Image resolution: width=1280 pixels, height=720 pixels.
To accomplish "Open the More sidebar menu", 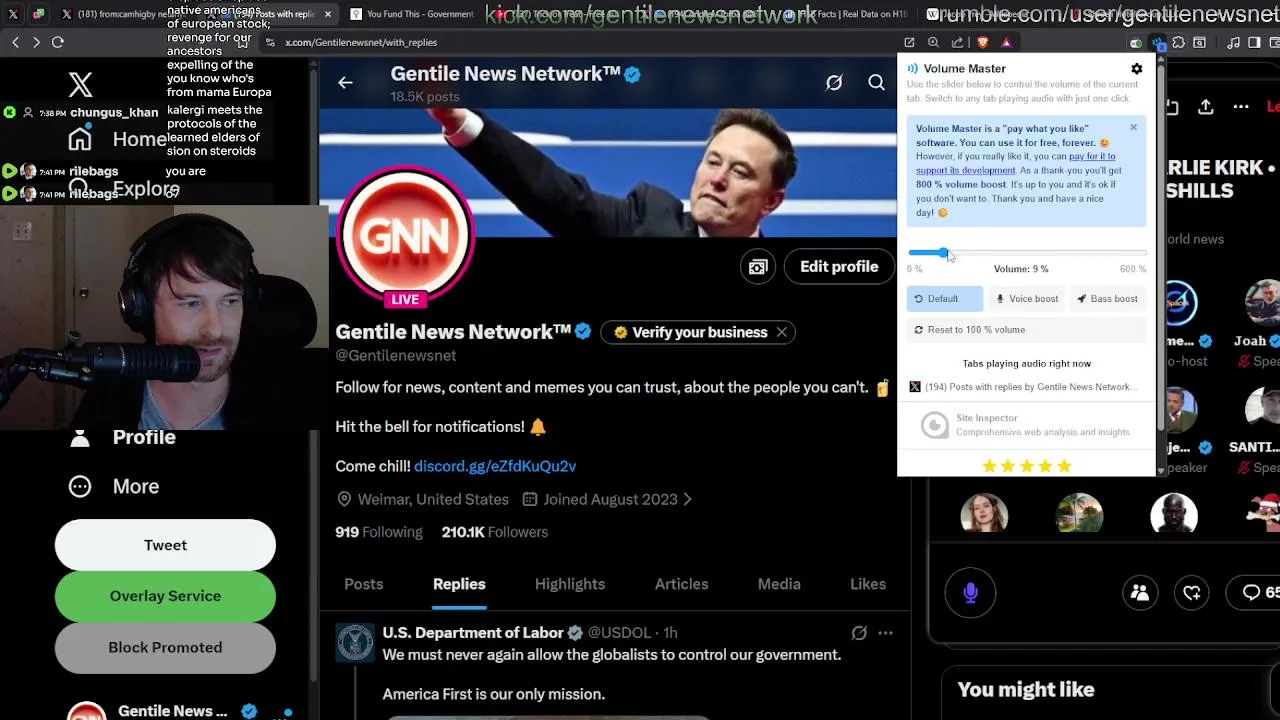I will 114,486.
